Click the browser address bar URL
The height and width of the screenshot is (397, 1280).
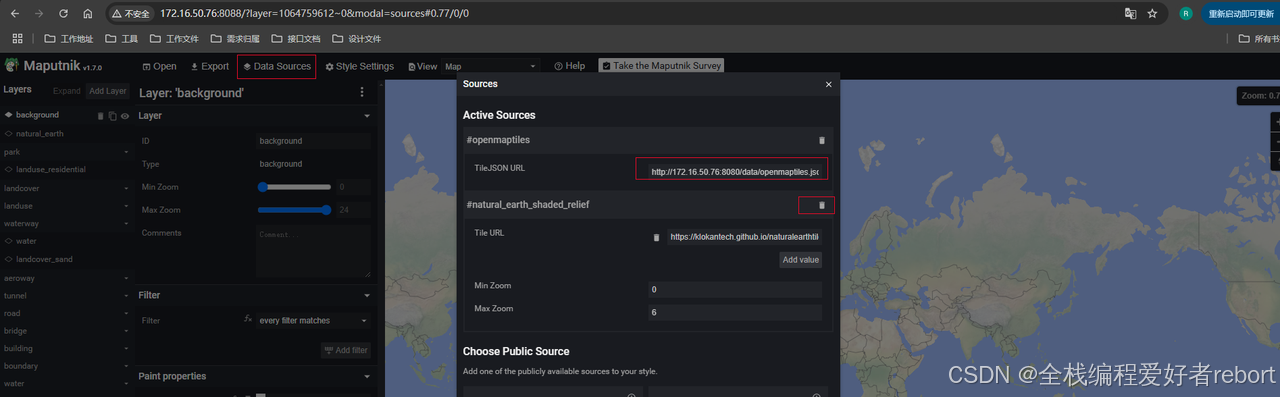point(314,14)
